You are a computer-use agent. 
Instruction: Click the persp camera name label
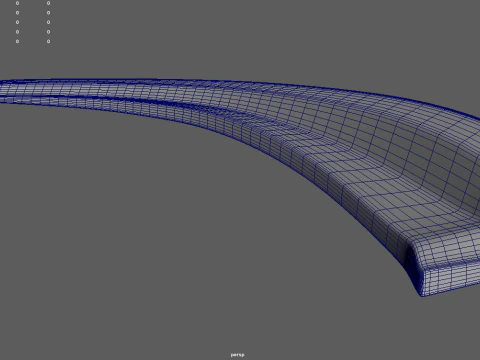coord(237,355)
